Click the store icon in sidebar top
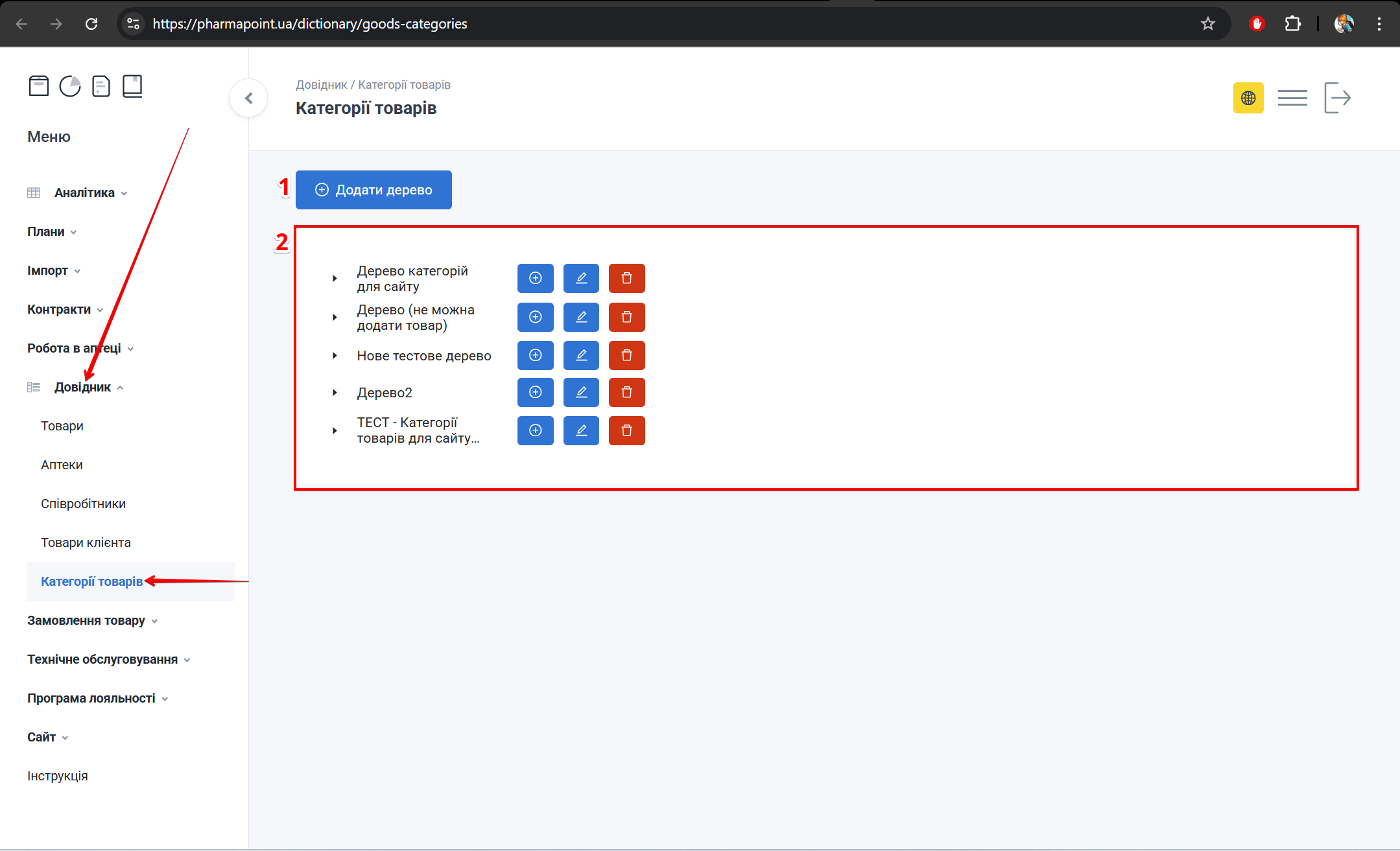The height and width of the screenshot is (851, 1400). tap(39, 86)
